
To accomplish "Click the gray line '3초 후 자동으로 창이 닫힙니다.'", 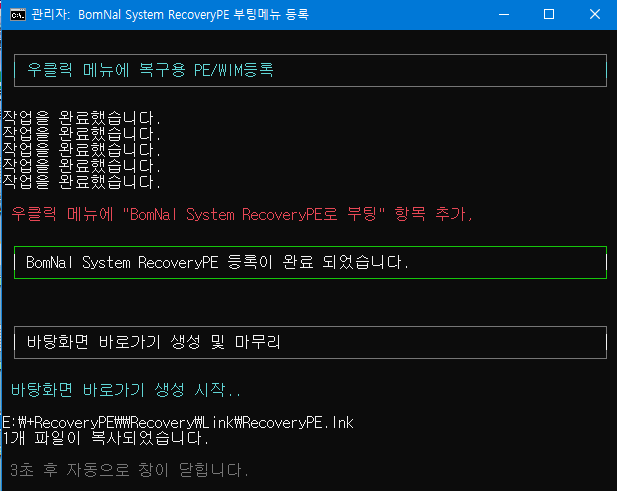I will click(x=129, y=470).
